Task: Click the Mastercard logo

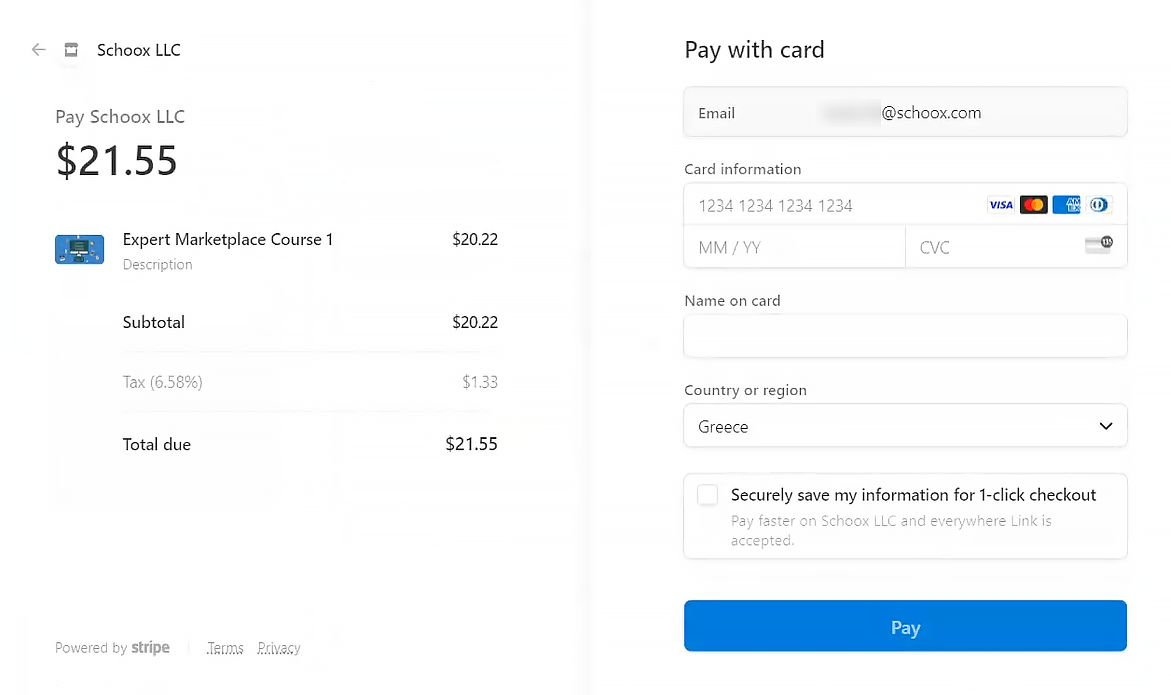Action: point(1034,205)
